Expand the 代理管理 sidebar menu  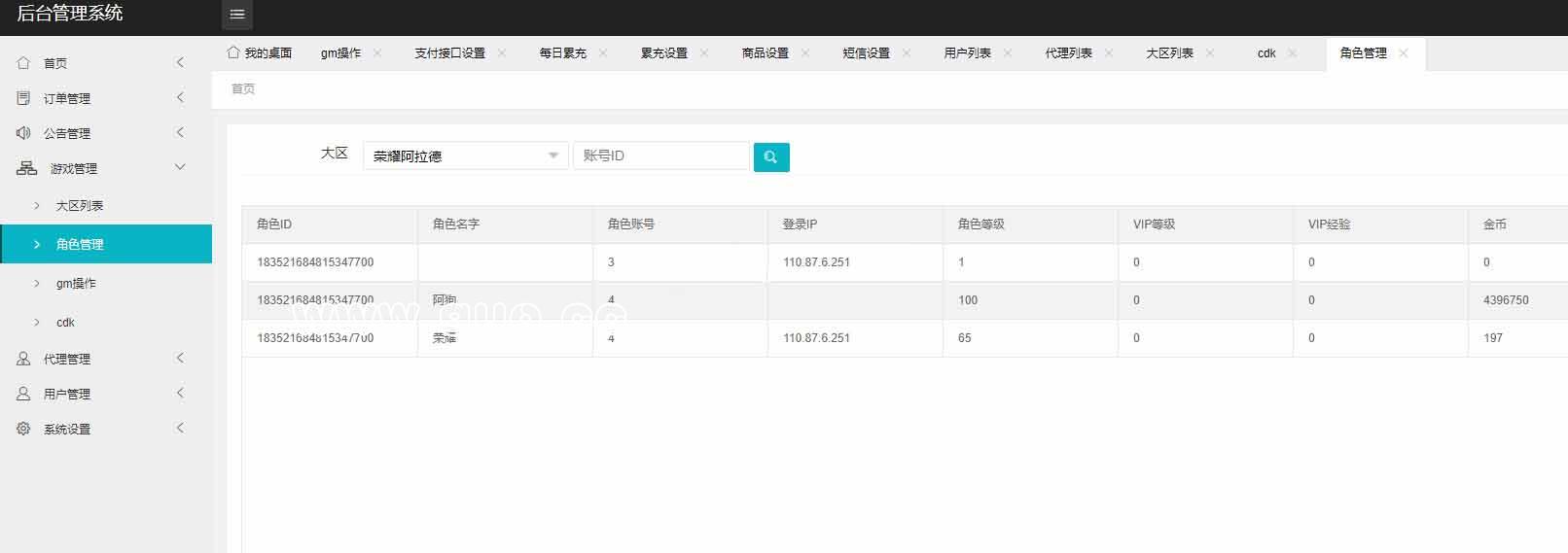180,359
